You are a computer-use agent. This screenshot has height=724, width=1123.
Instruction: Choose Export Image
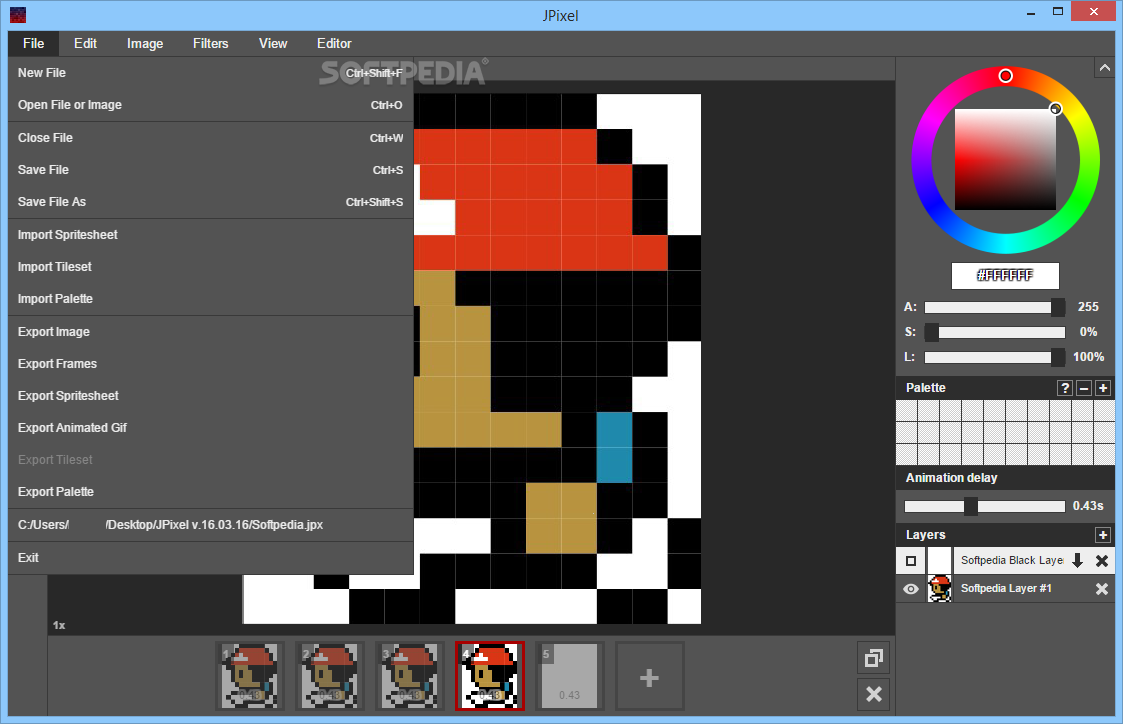click(211, 332)
